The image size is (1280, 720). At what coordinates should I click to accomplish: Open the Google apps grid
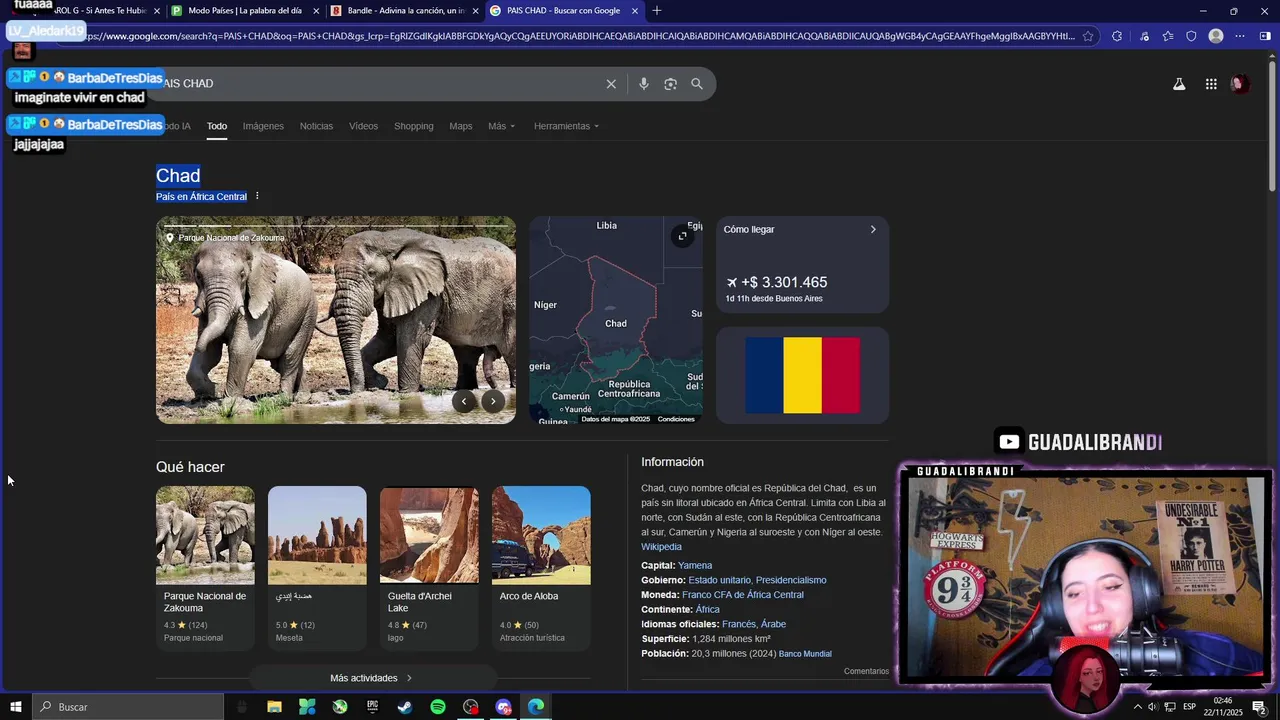(x=1211, y=84)
